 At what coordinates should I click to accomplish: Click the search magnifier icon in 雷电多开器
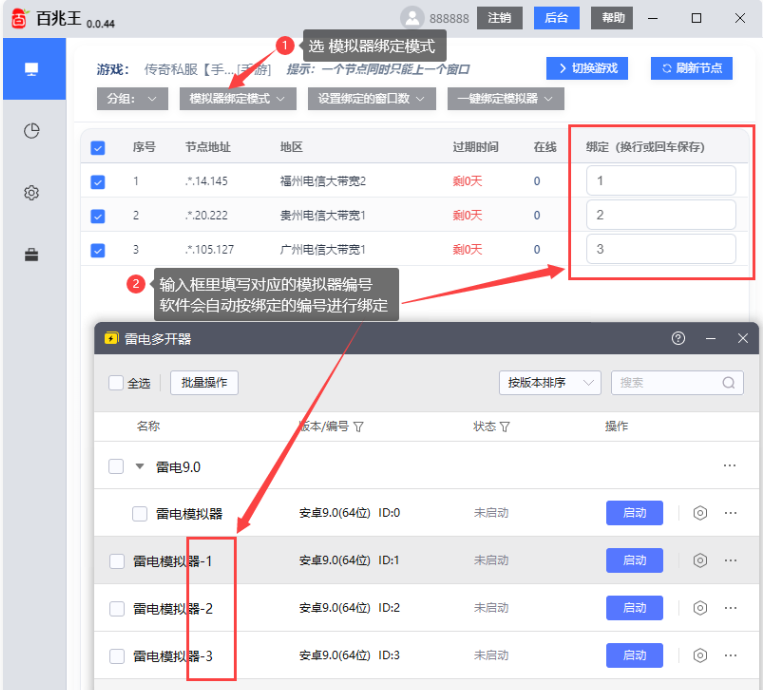point(728,383)
